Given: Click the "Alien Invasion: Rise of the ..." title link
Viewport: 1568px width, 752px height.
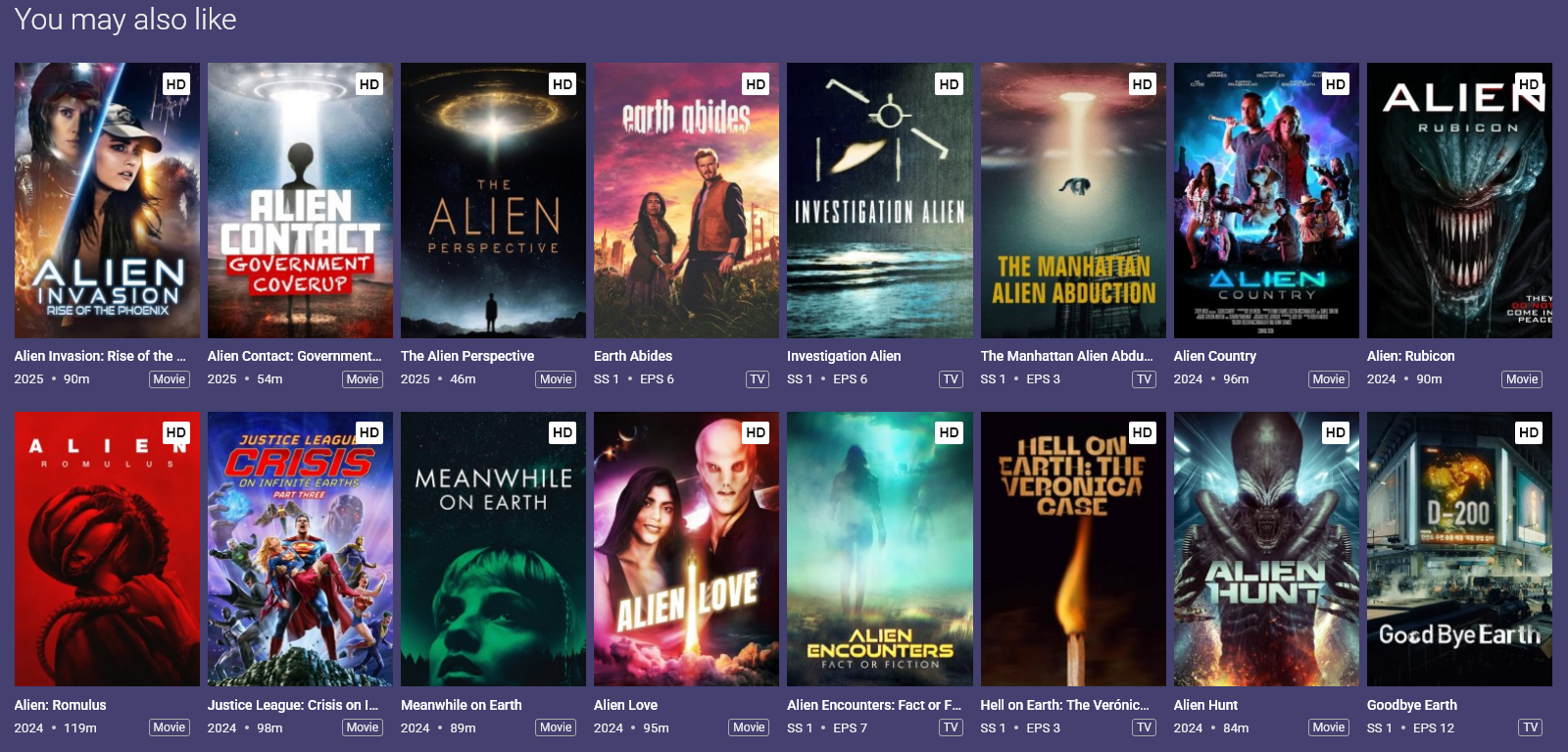Looking at the screenshot, I should pyautogui.click(x=100, y=356).
